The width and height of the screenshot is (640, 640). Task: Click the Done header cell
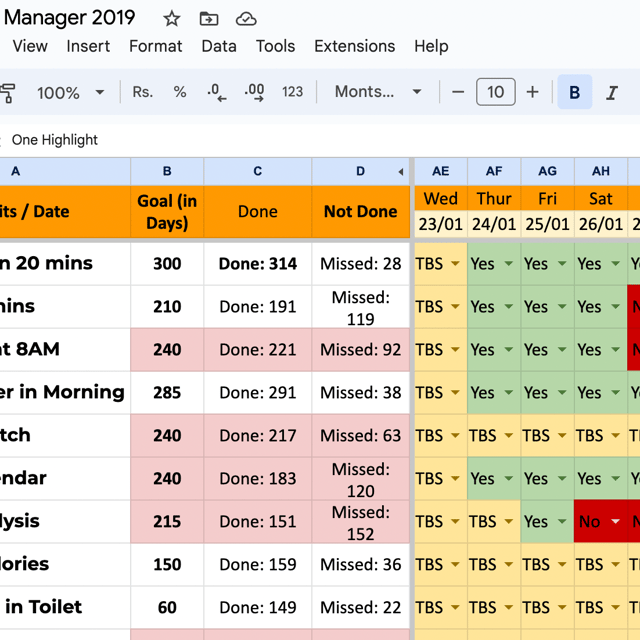[x=258, y=212]
